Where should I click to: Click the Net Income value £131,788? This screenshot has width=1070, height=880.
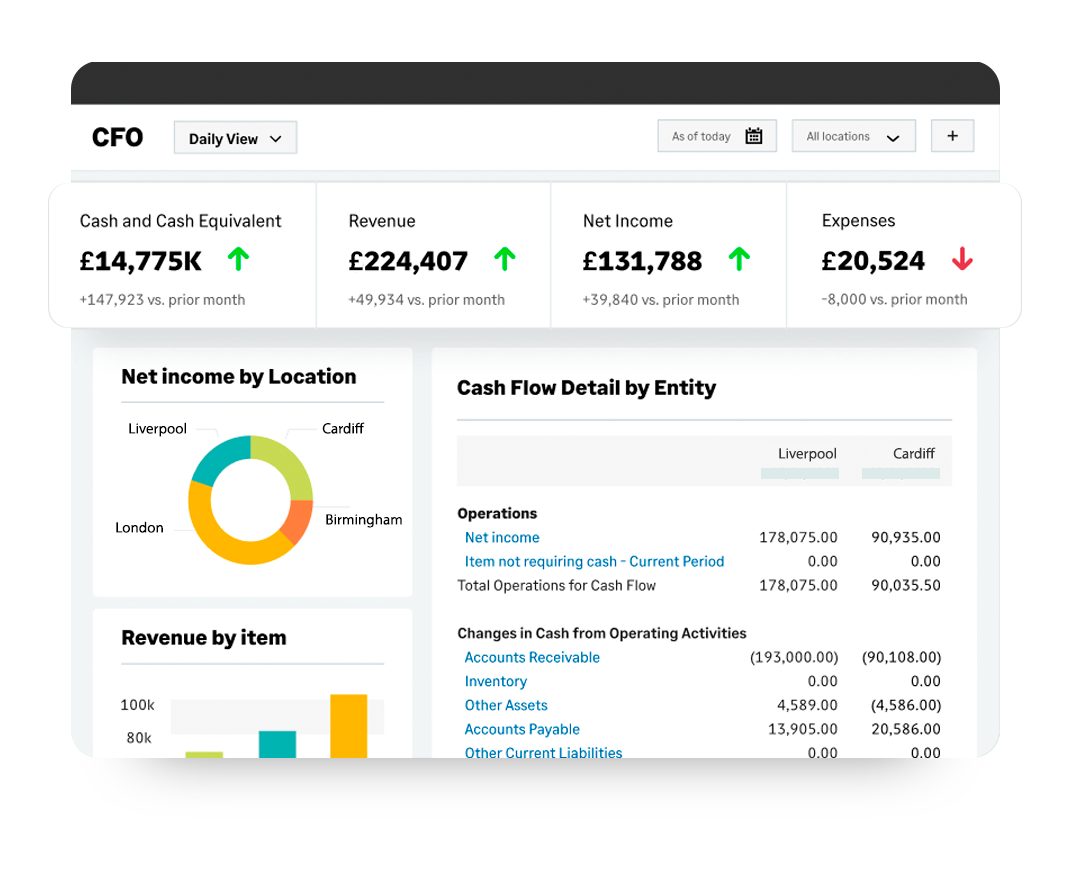[642, 261]
